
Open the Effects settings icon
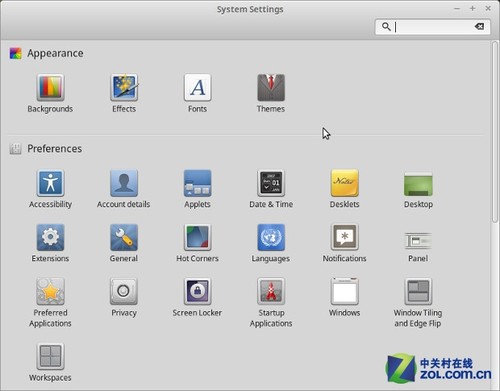click(x=124, y=88)
